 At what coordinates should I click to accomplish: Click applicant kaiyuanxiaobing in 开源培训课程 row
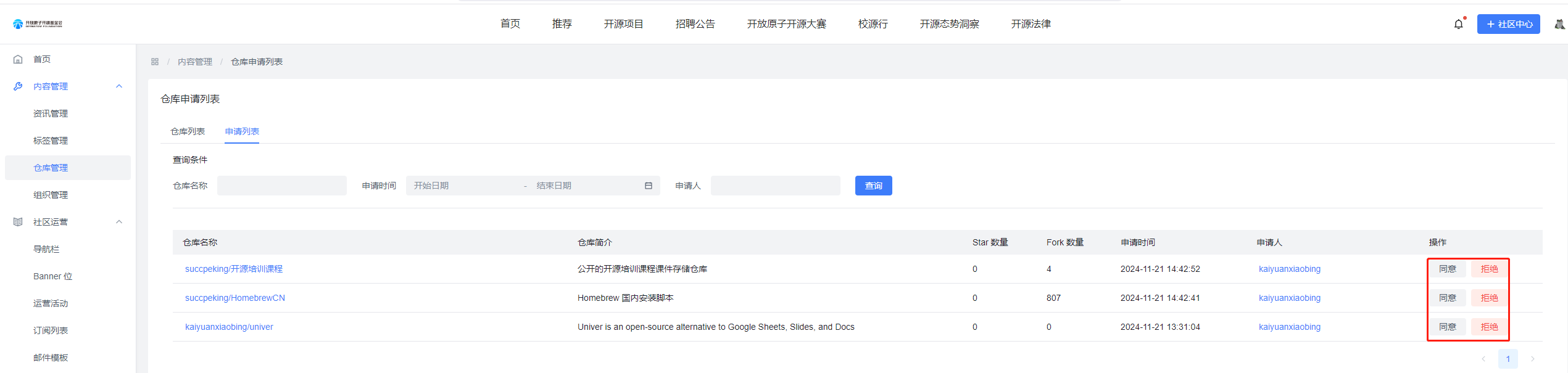(x=1290, y=269)
